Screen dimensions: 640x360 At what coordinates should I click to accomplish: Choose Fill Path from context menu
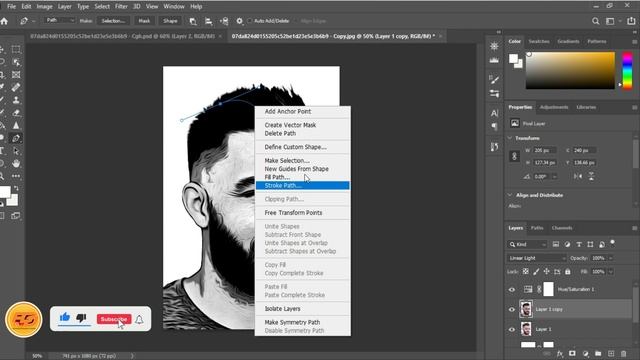pyautogui.click(x=277, y=177)
